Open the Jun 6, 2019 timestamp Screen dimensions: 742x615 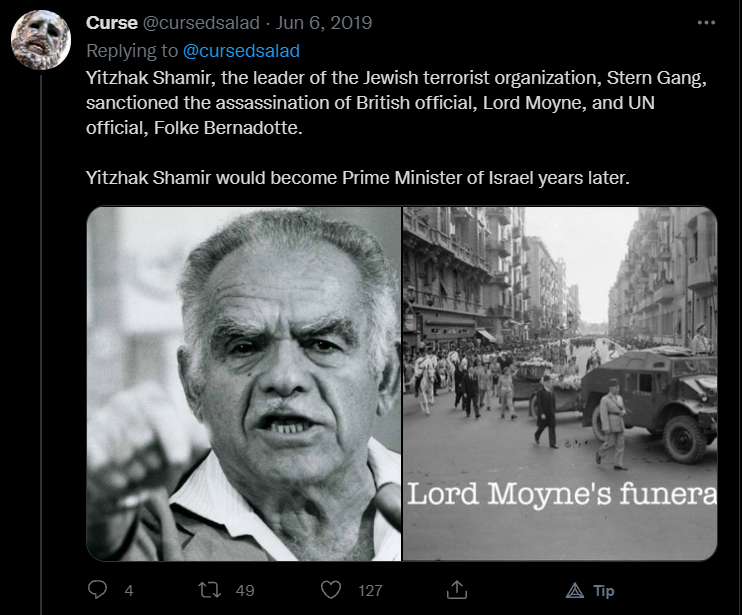[x=324, y=23]
